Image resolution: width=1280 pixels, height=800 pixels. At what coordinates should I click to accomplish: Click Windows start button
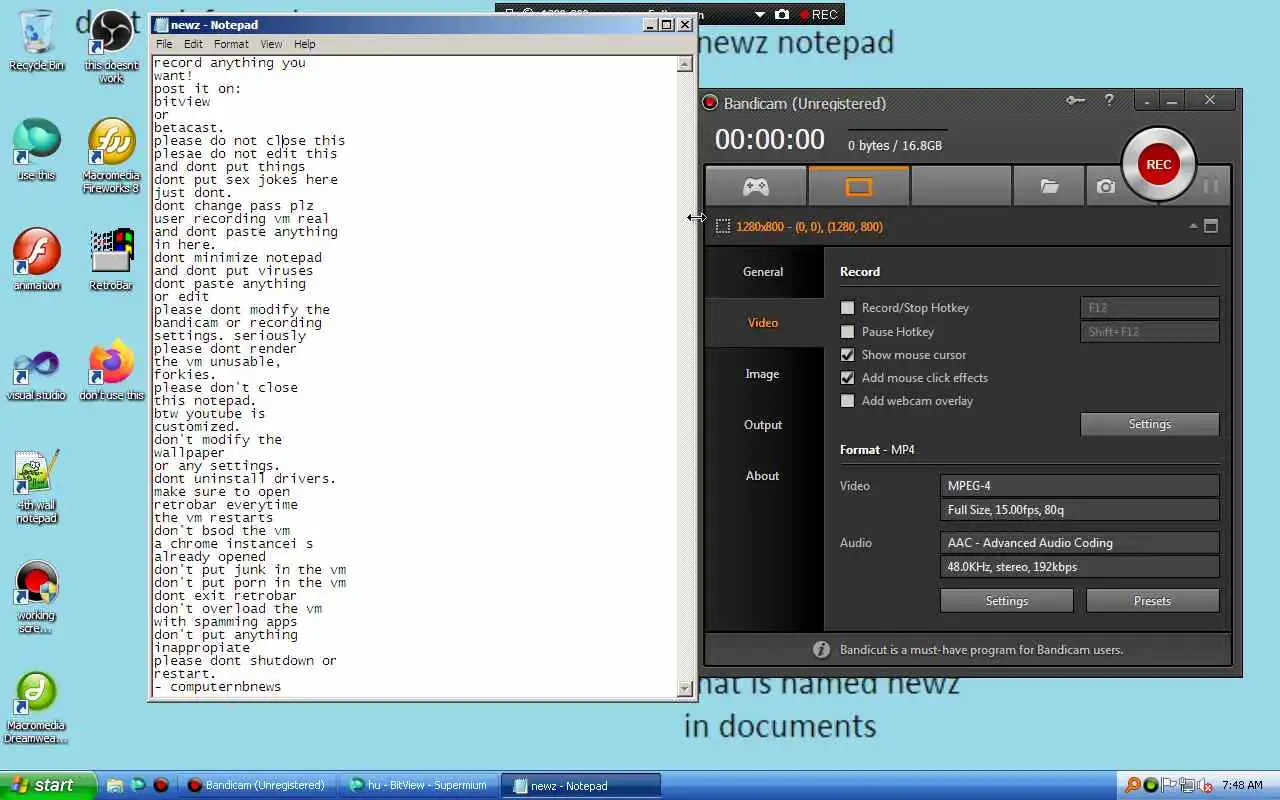click(x=48, y=785)
